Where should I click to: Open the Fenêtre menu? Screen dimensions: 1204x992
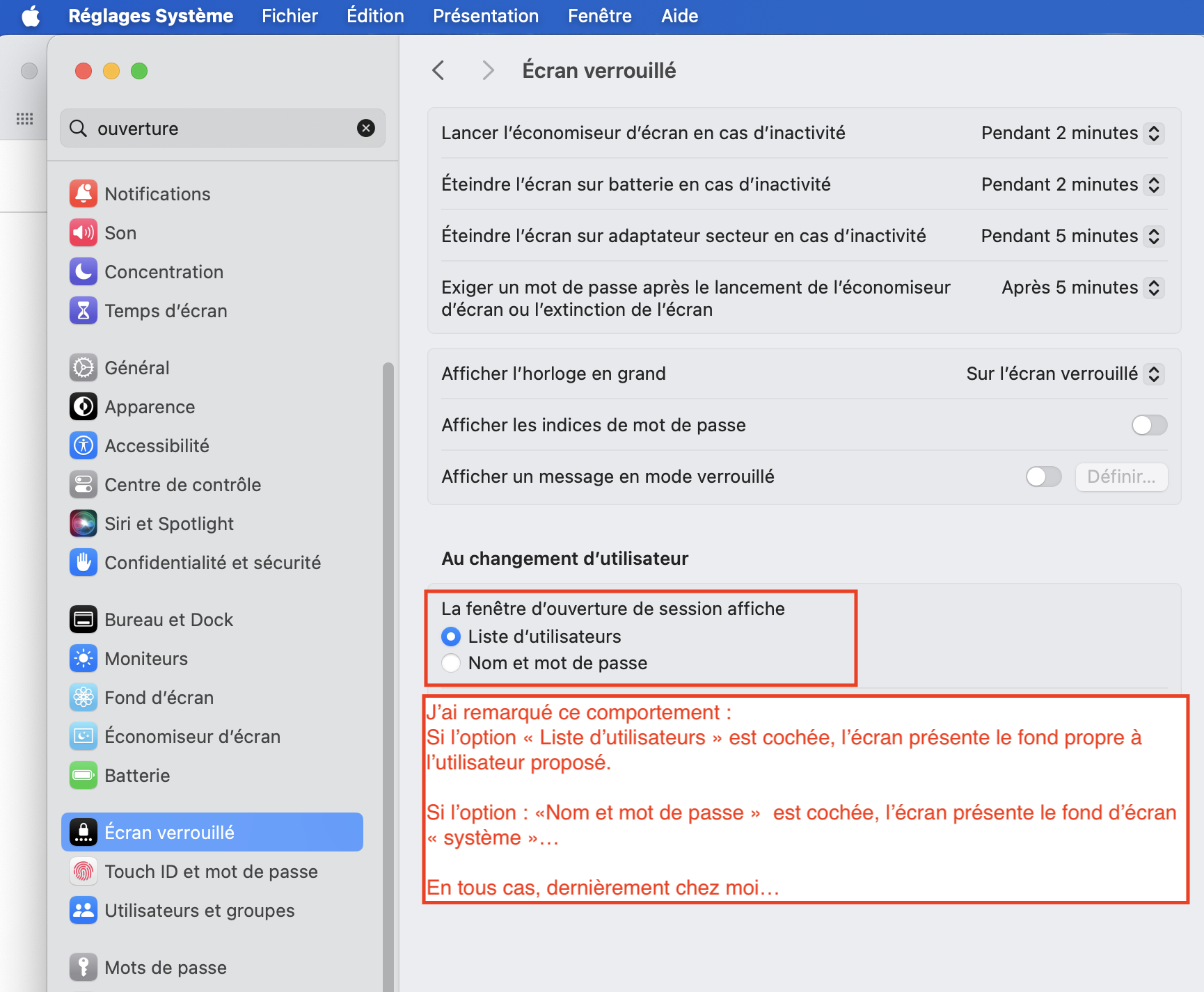point(600,16)
